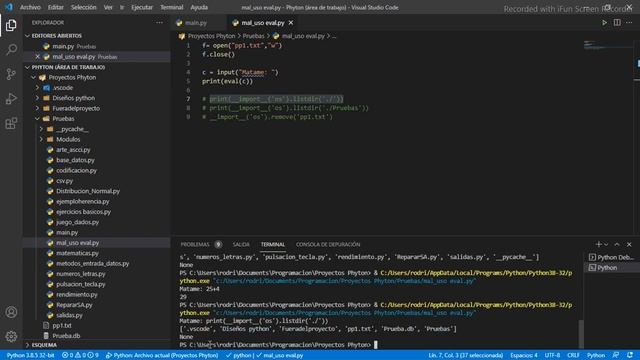The width and height of the screenshot is (640, 360).
Task: Close the terminal panel
Action: [629, 244]
